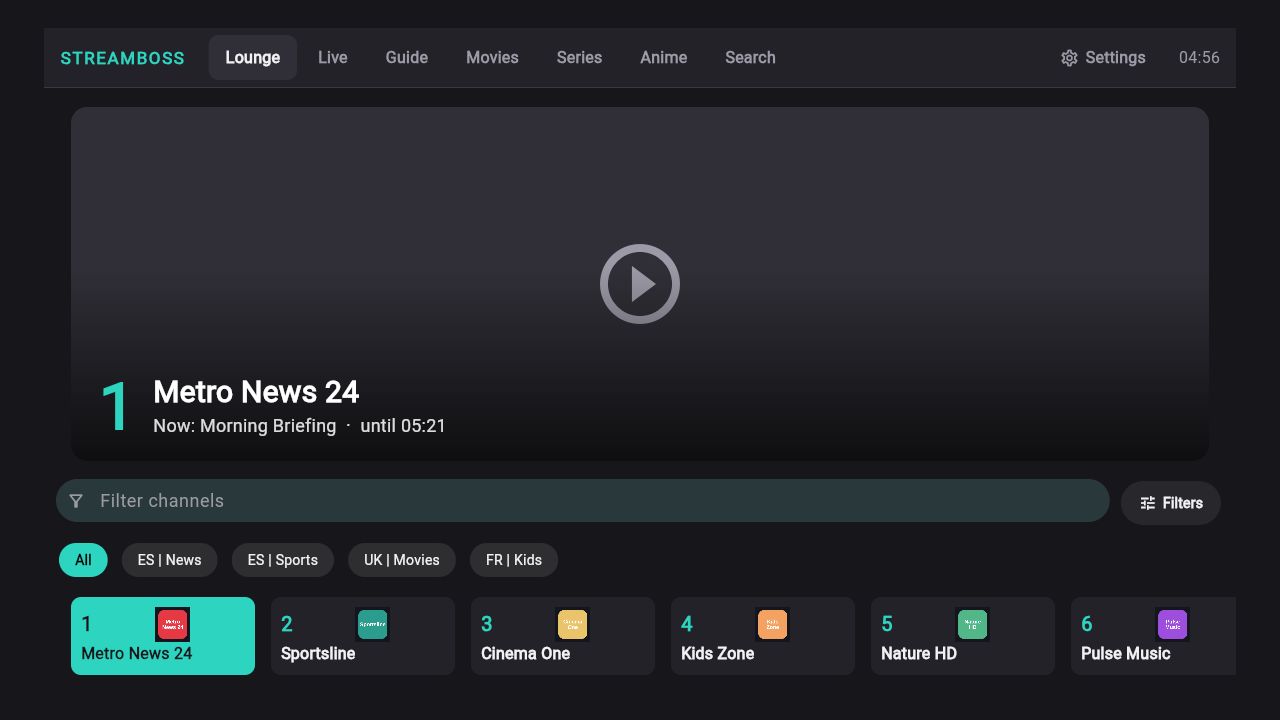The height and width of the screenshot is (720, 1280).
Task: Select the Pulse Music channel name
Action: [1126, 654]
